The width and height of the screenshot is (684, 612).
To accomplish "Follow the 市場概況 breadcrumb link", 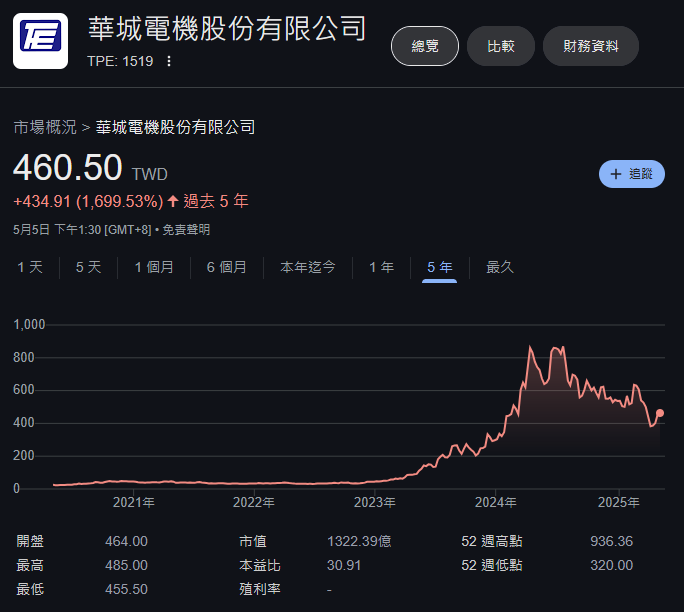I will tap(45, 127).
